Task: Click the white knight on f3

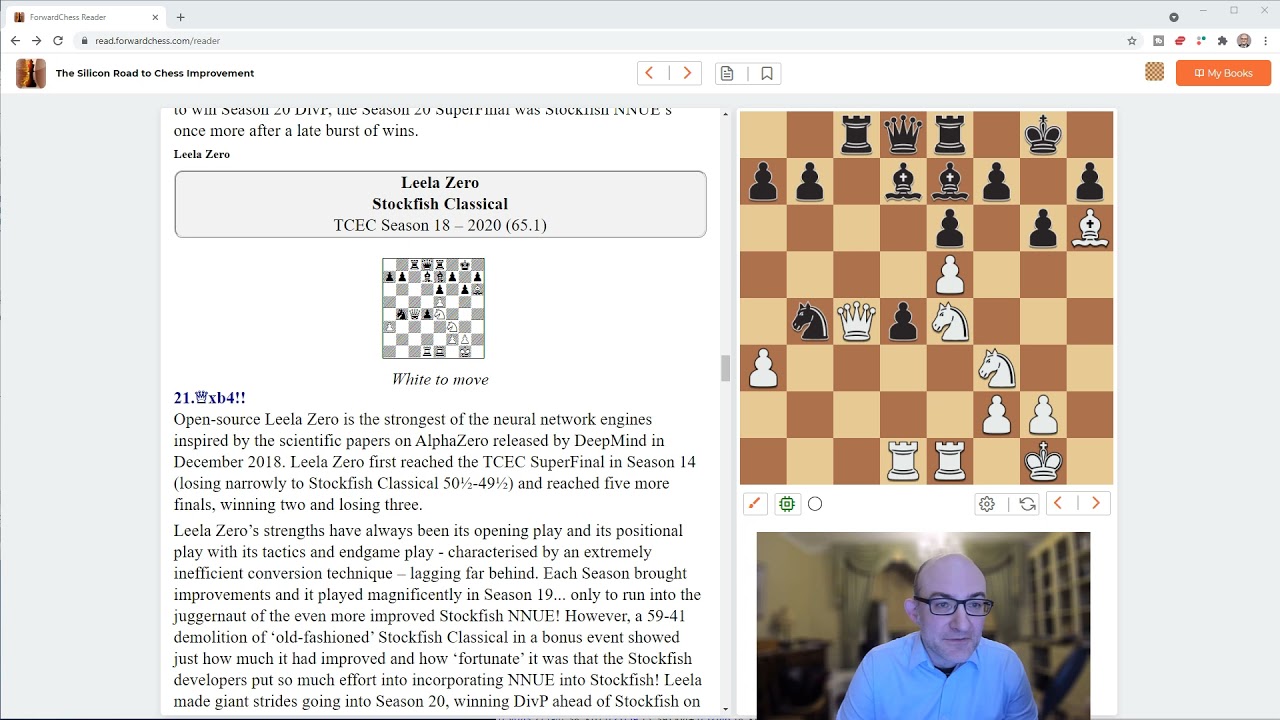Action: coord(996,368)
